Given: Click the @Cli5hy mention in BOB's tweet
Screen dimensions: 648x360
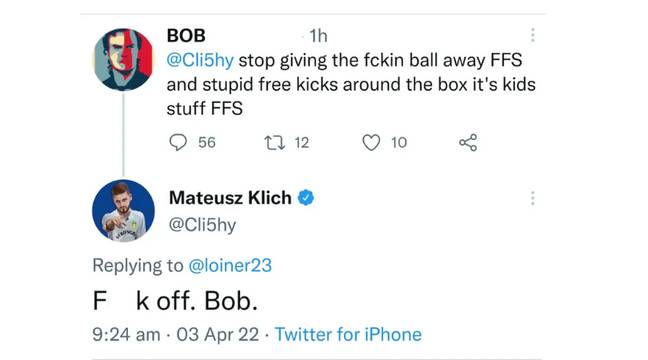Looking at the screenshot, I should [x=200, y=60].
